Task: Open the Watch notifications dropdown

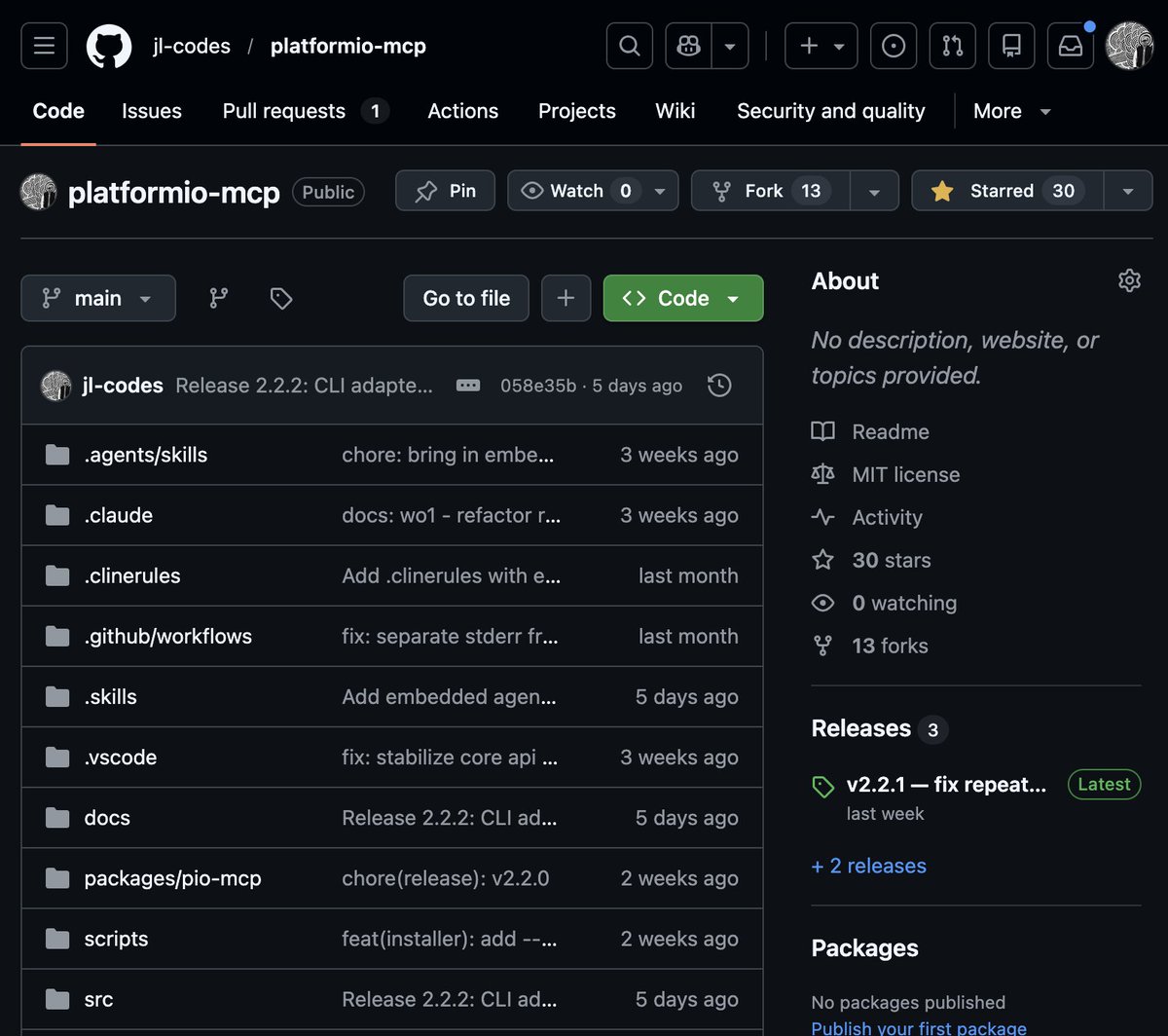Action: pyautogui.click(x=592, y=191)
